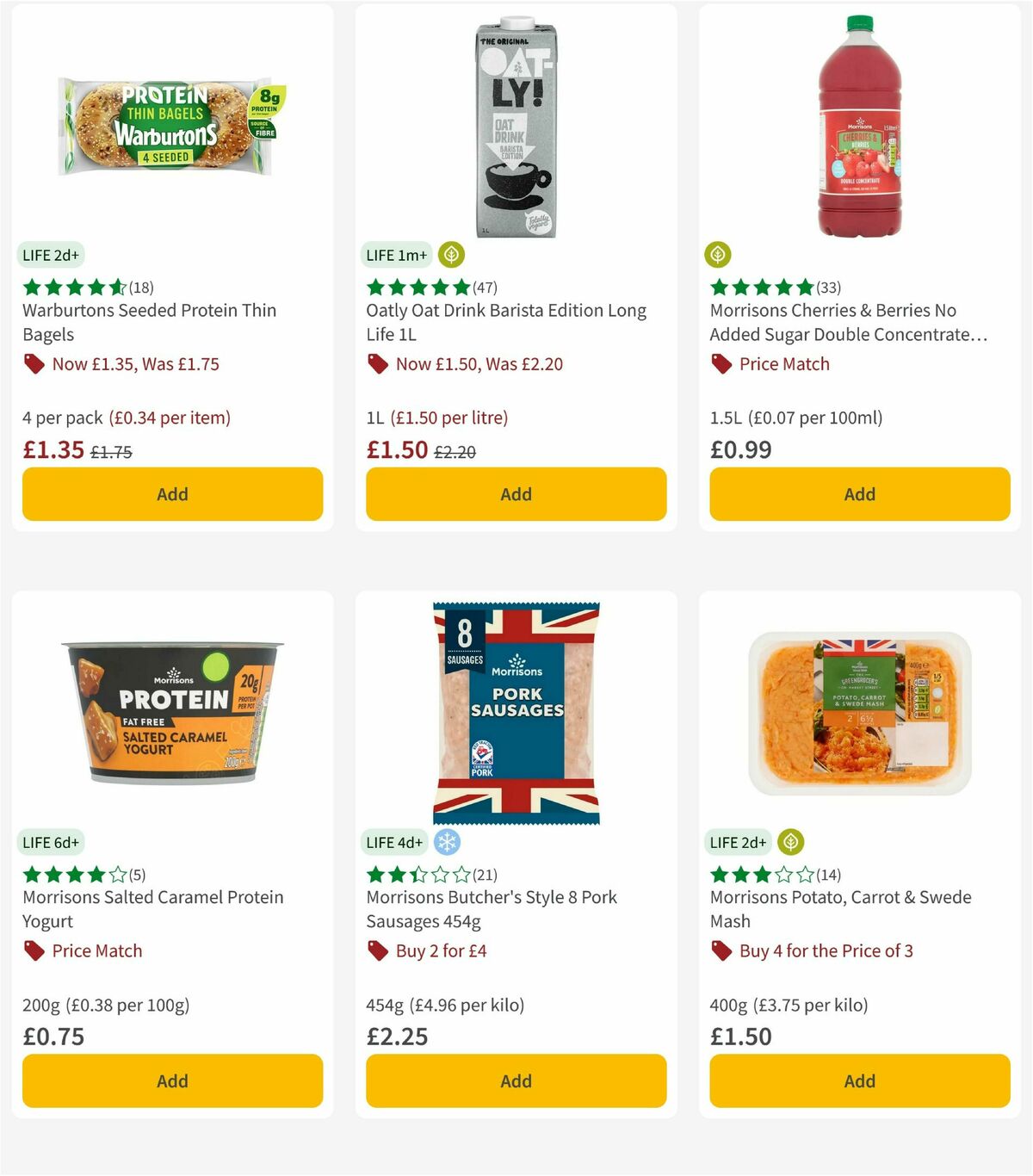Add Oatly Oat Drink Barista Edition to basket
The height and width of the screenshot is (1176, 1033).
[x=515, y=494]
